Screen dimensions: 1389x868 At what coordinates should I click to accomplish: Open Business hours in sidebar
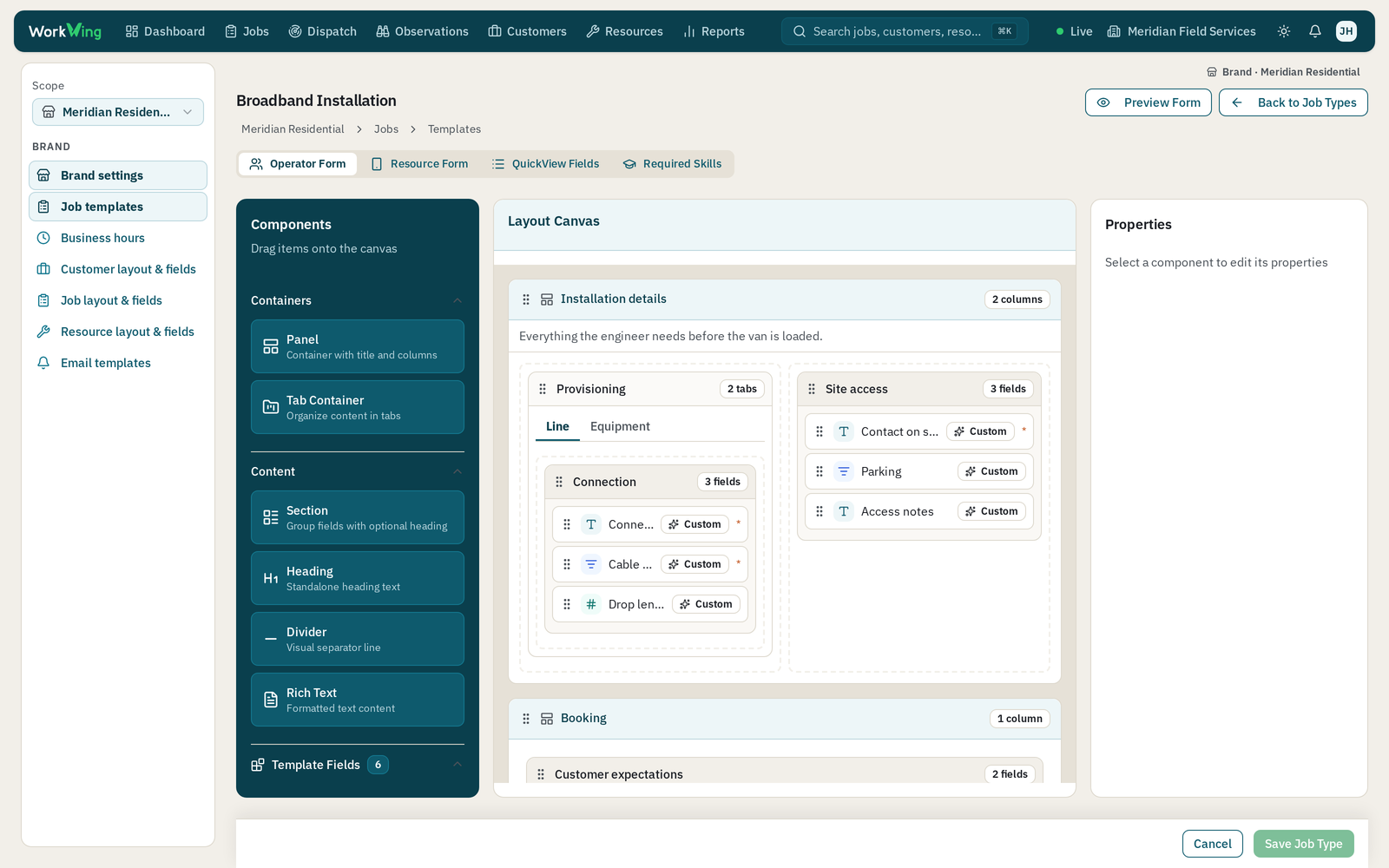coord(118,238)
